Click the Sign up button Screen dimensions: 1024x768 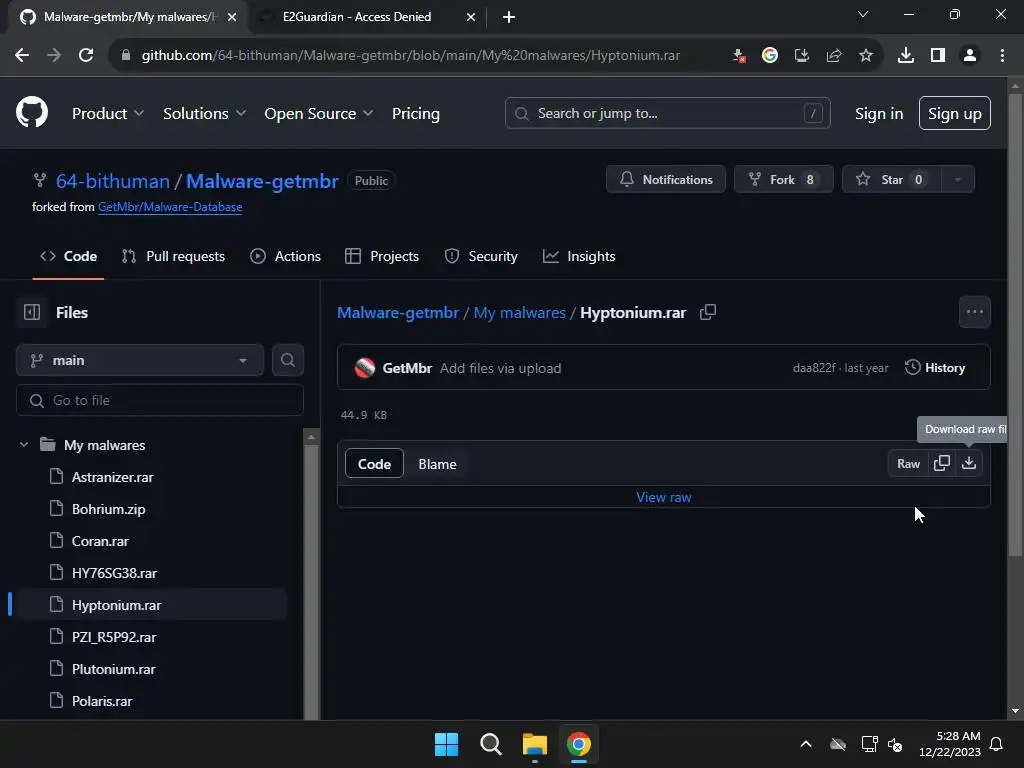click(954, 113)
